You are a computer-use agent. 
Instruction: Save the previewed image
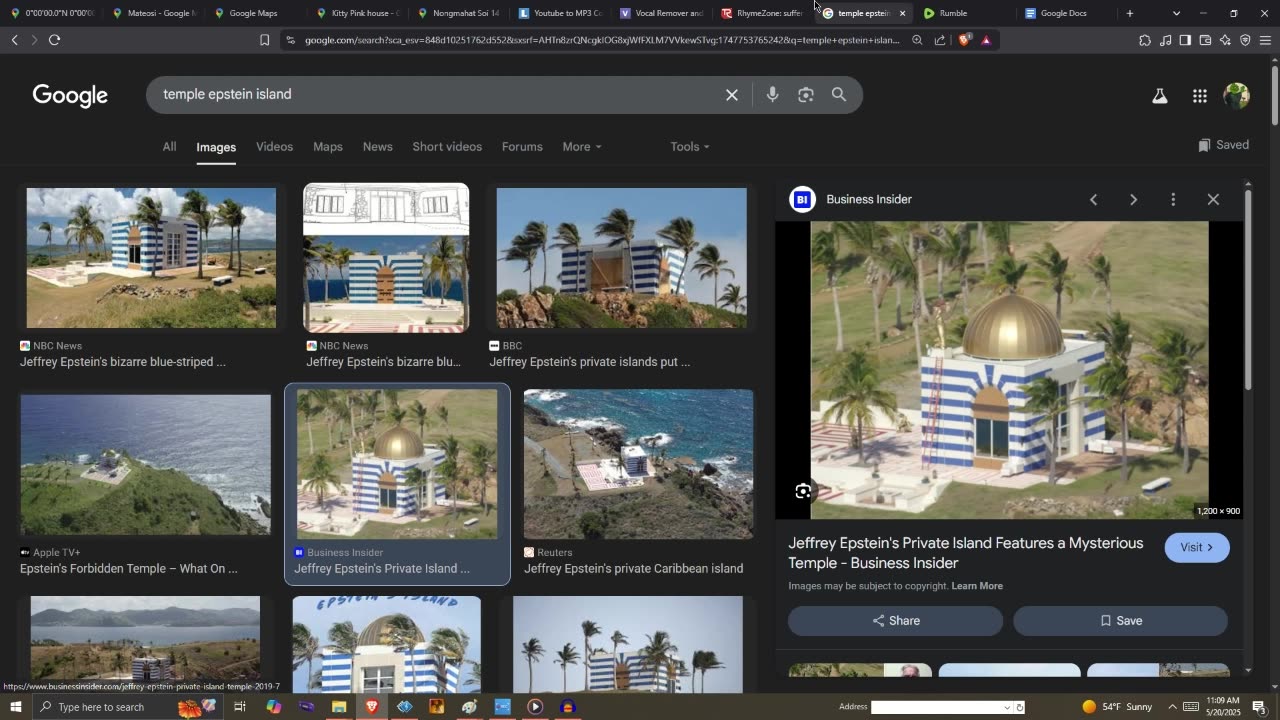1120,621
